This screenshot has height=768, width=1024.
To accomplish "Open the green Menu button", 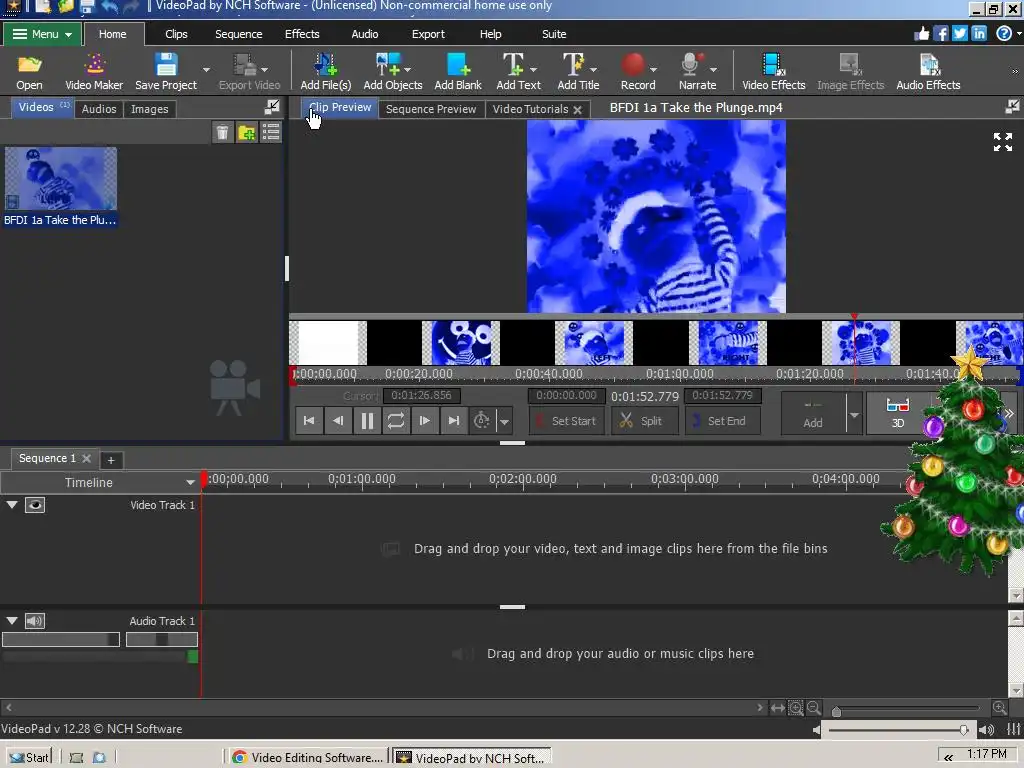I will pyautogui.click(x=42, y=34).
